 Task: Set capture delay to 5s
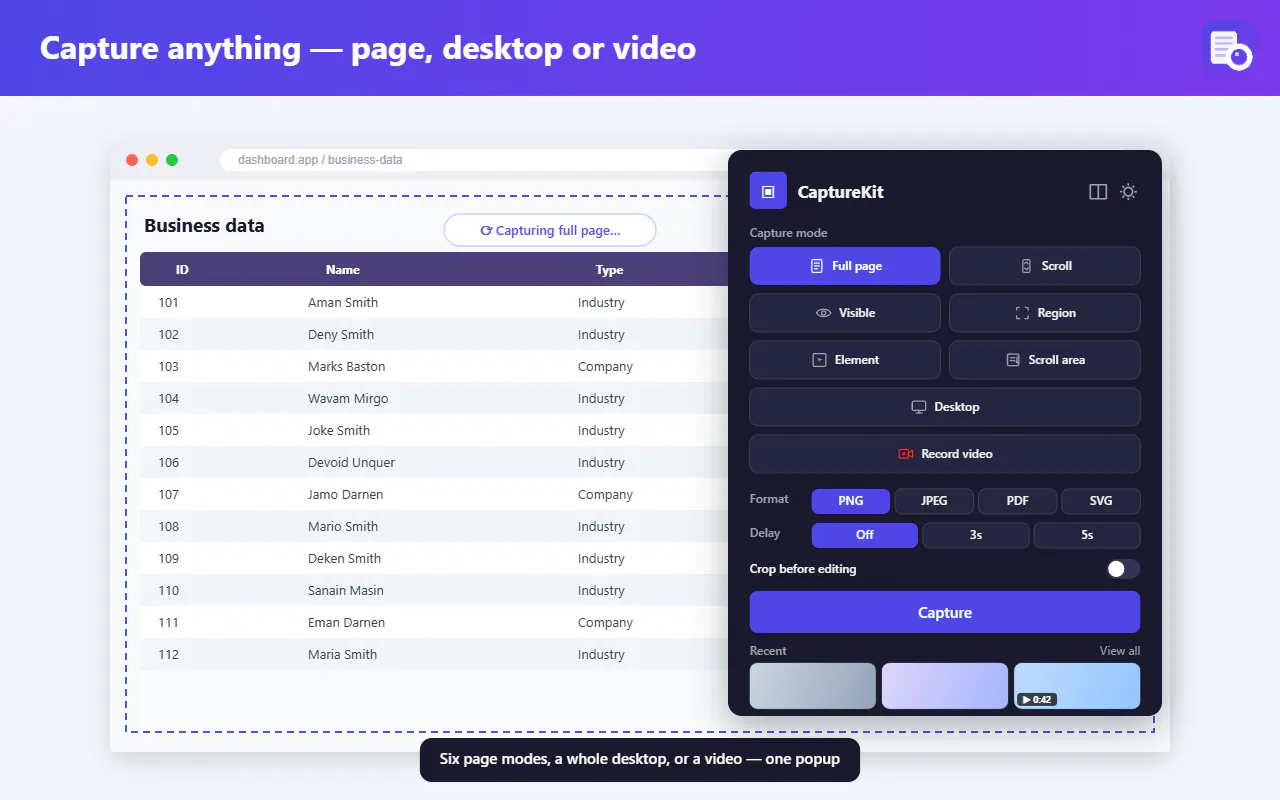point(1087,535)
